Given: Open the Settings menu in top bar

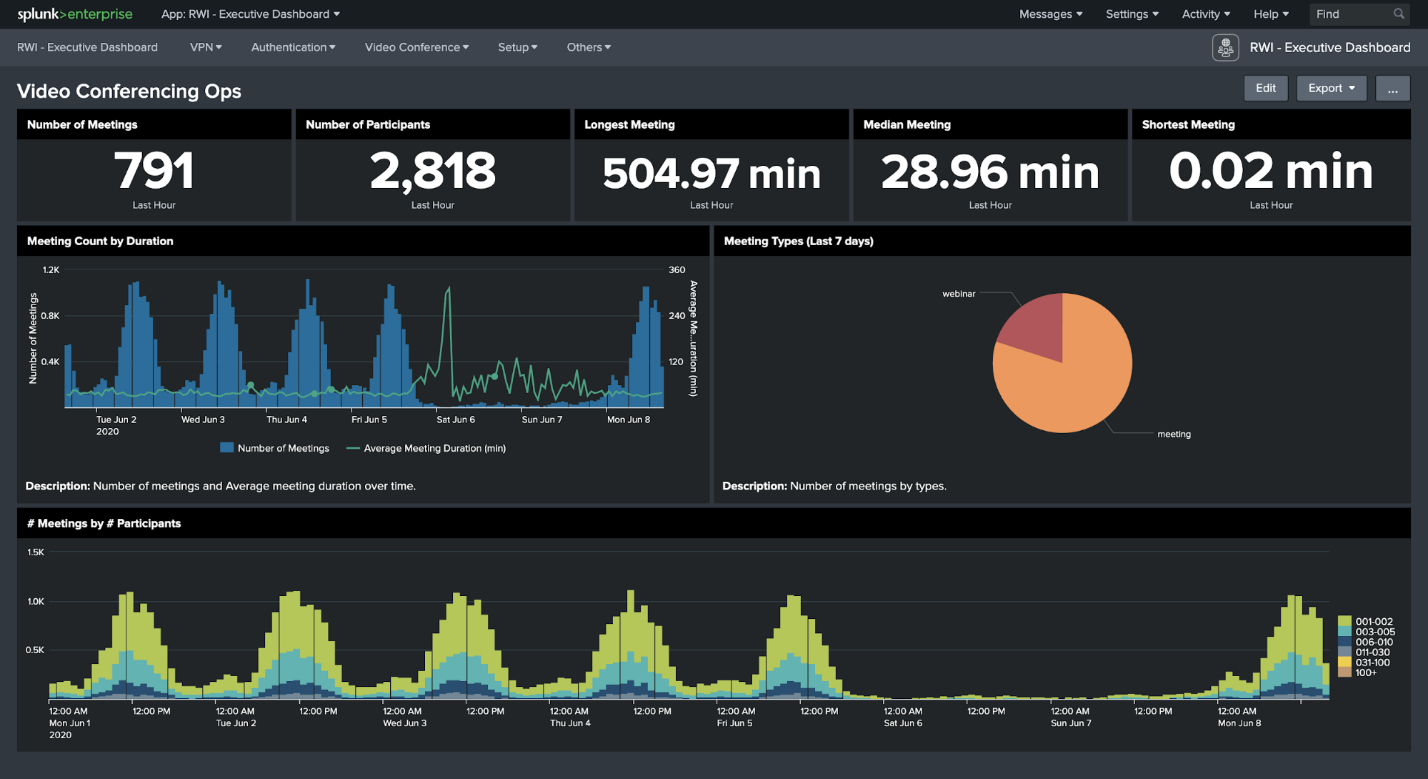Looking at the screenshot, I should [x=1132, y=14].
